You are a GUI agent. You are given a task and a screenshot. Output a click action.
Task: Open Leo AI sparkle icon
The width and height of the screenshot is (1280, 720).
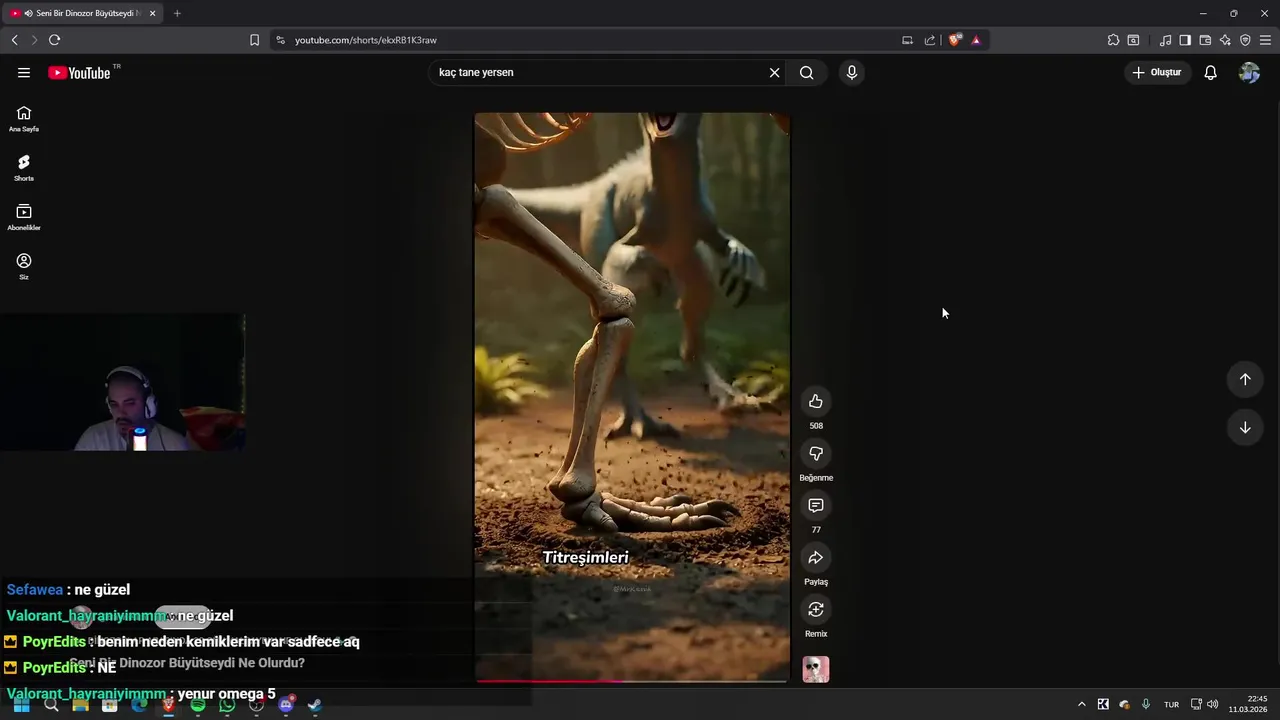coord(1225,40)
